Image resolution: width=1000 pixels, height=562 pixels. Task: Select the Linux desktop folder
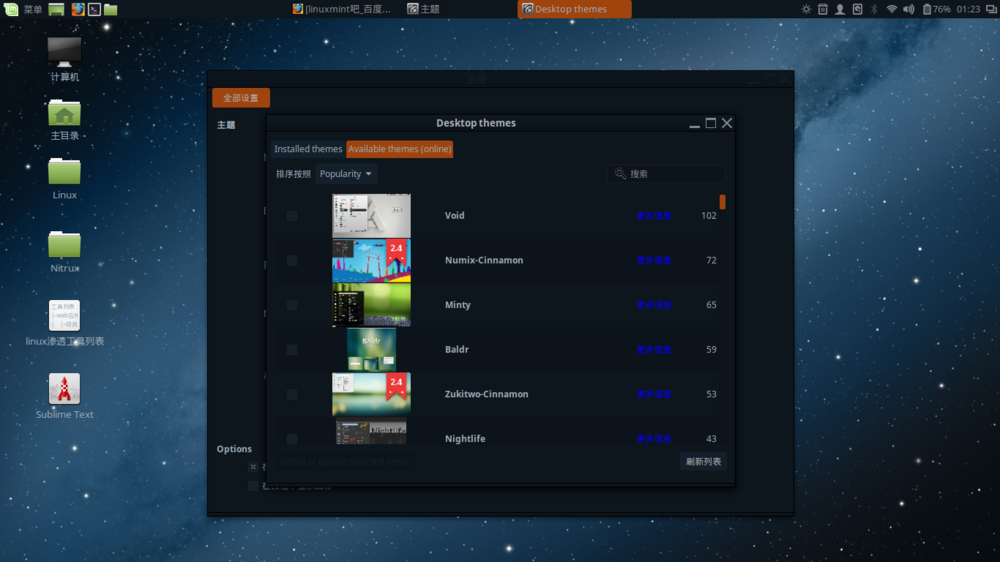point(64,179)
